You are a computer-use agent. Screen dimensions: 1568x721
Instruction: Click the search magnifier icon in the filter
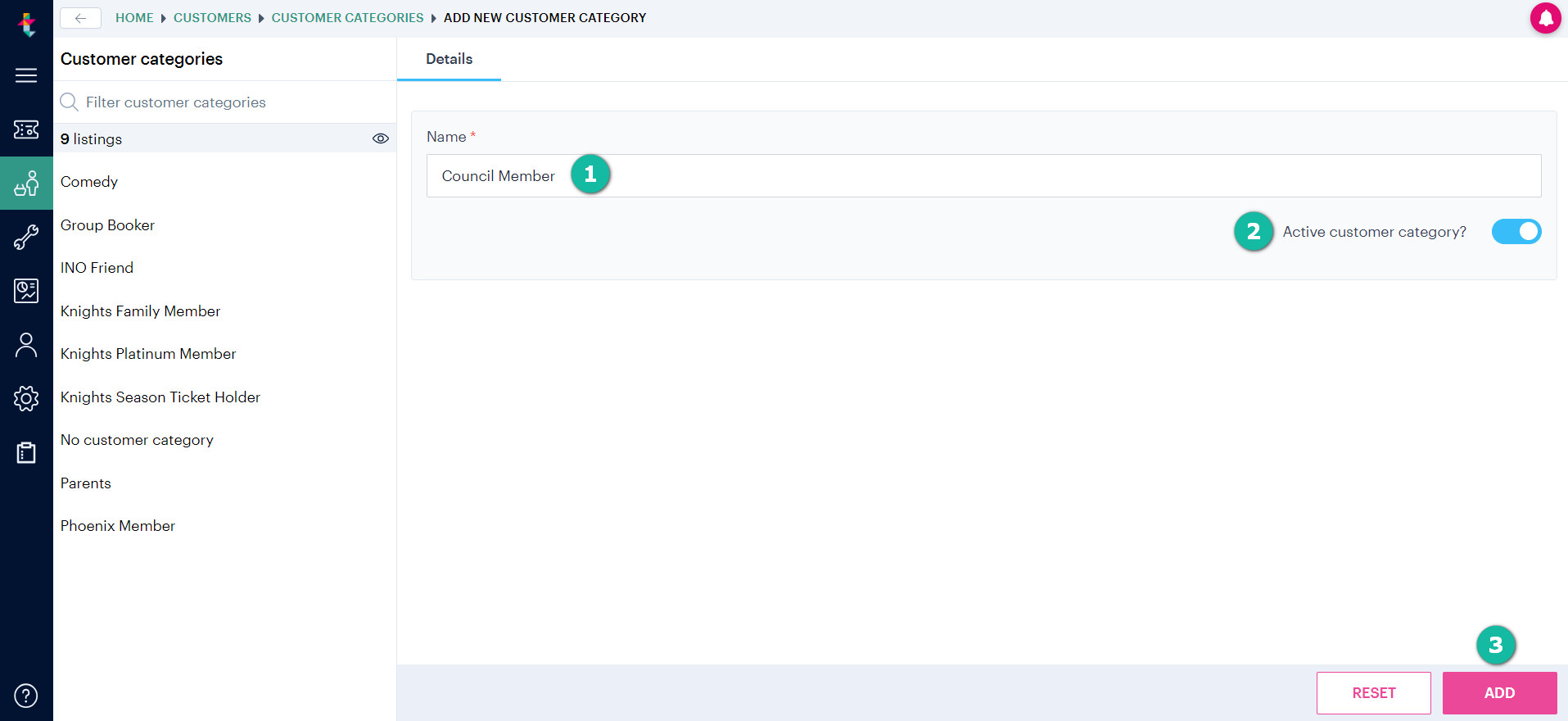click(70, 102)
